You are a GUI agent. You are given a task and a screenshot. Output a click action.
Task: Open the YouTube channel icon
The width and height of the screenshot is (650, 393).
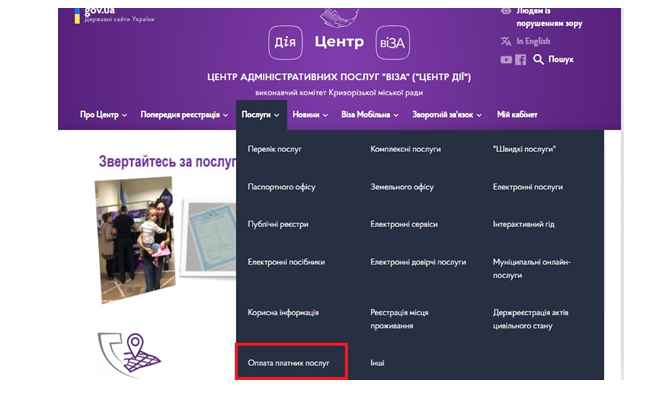[506, 60]
